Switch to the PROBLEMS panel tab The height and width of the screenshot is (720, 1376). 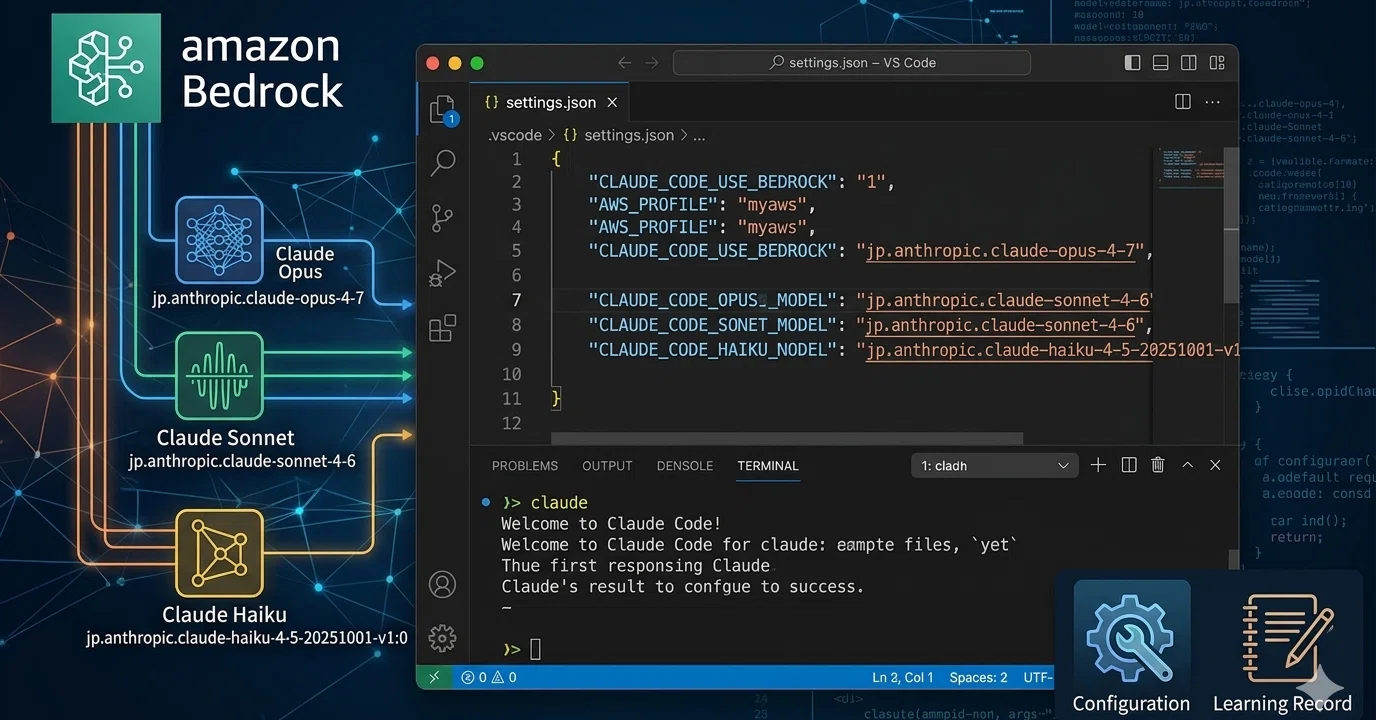(x=525, y=466)
